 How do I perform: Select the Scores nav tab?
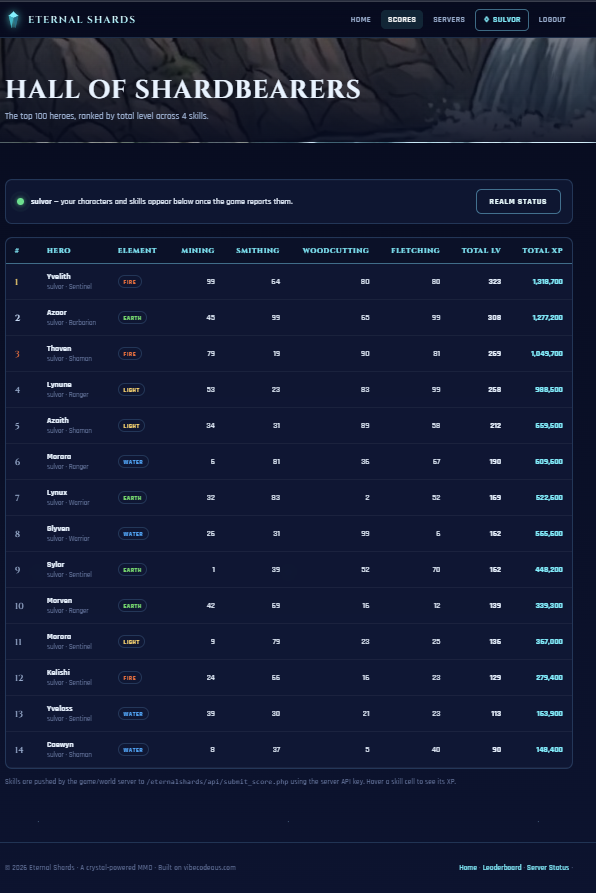point(402,19)
